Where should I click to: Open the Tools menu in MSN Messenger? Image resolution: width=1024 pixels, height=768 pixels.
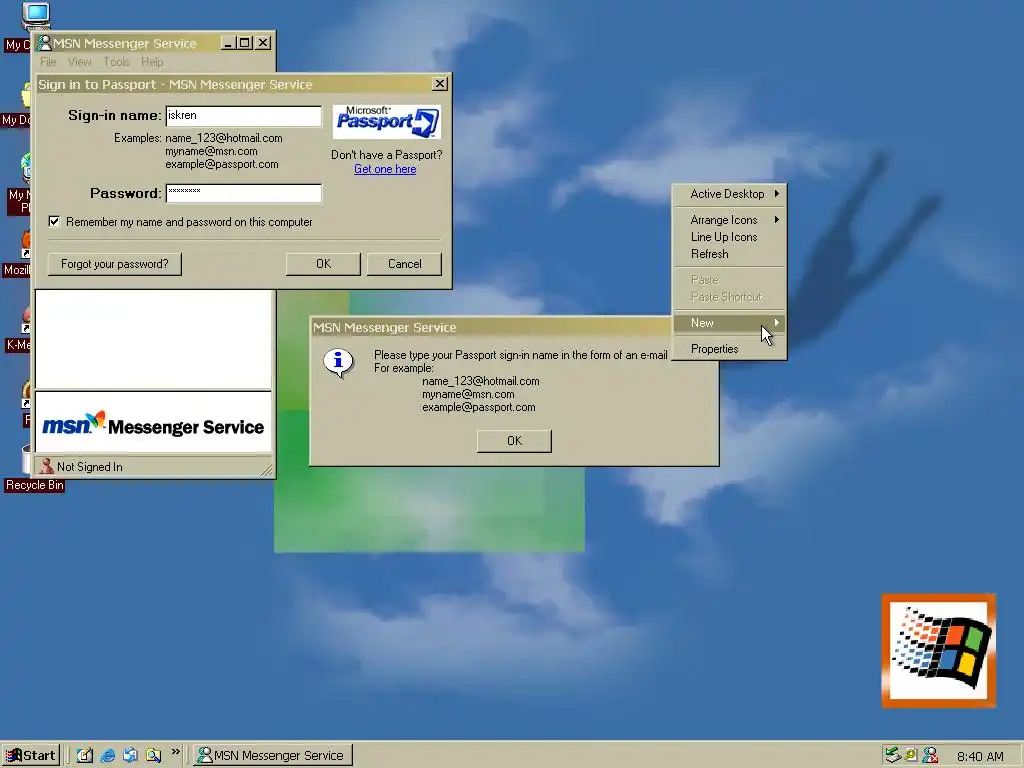pos(116,62)
